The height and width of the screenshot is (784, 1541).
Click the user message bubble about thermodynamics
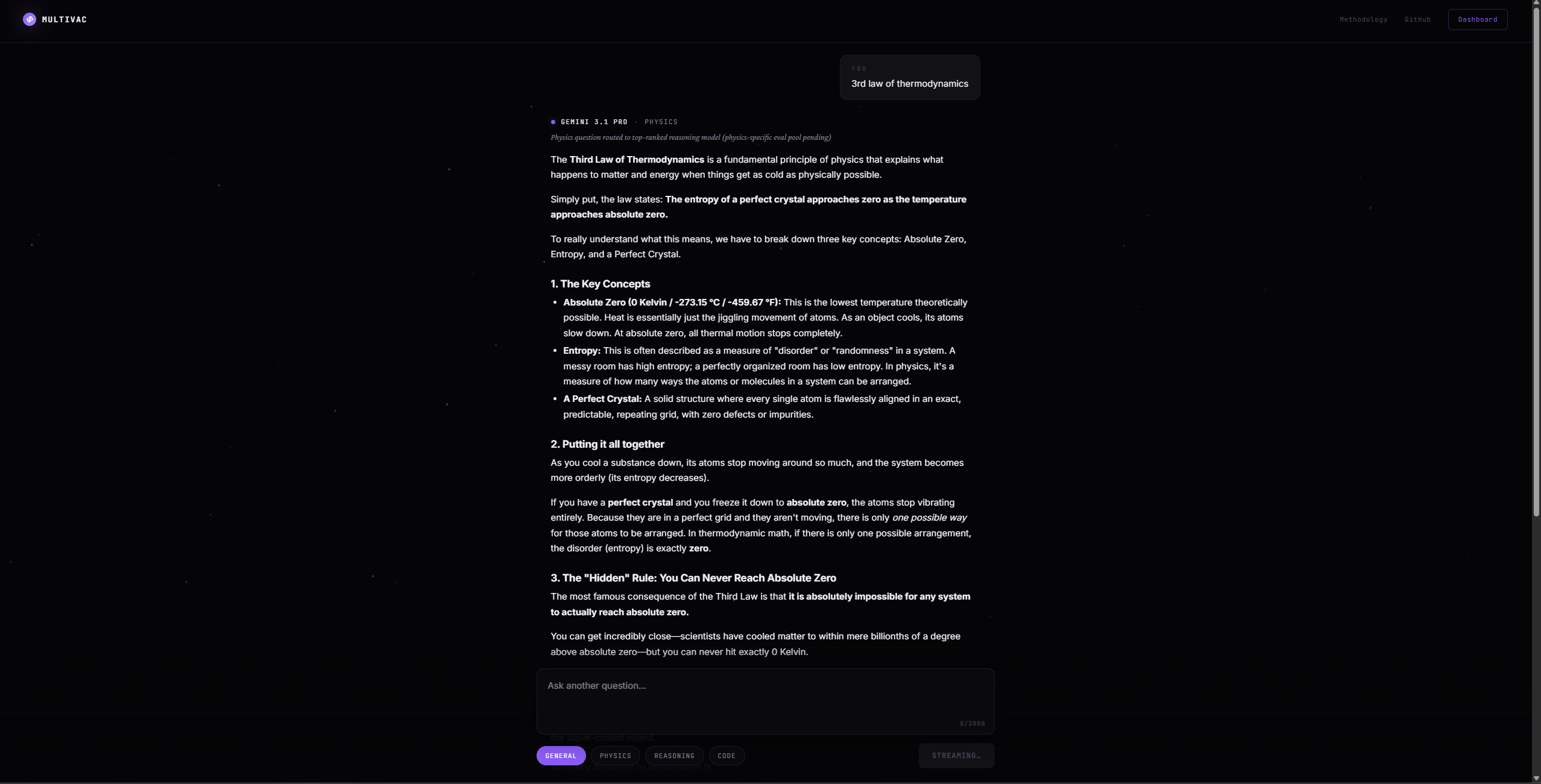click(909, 77)
